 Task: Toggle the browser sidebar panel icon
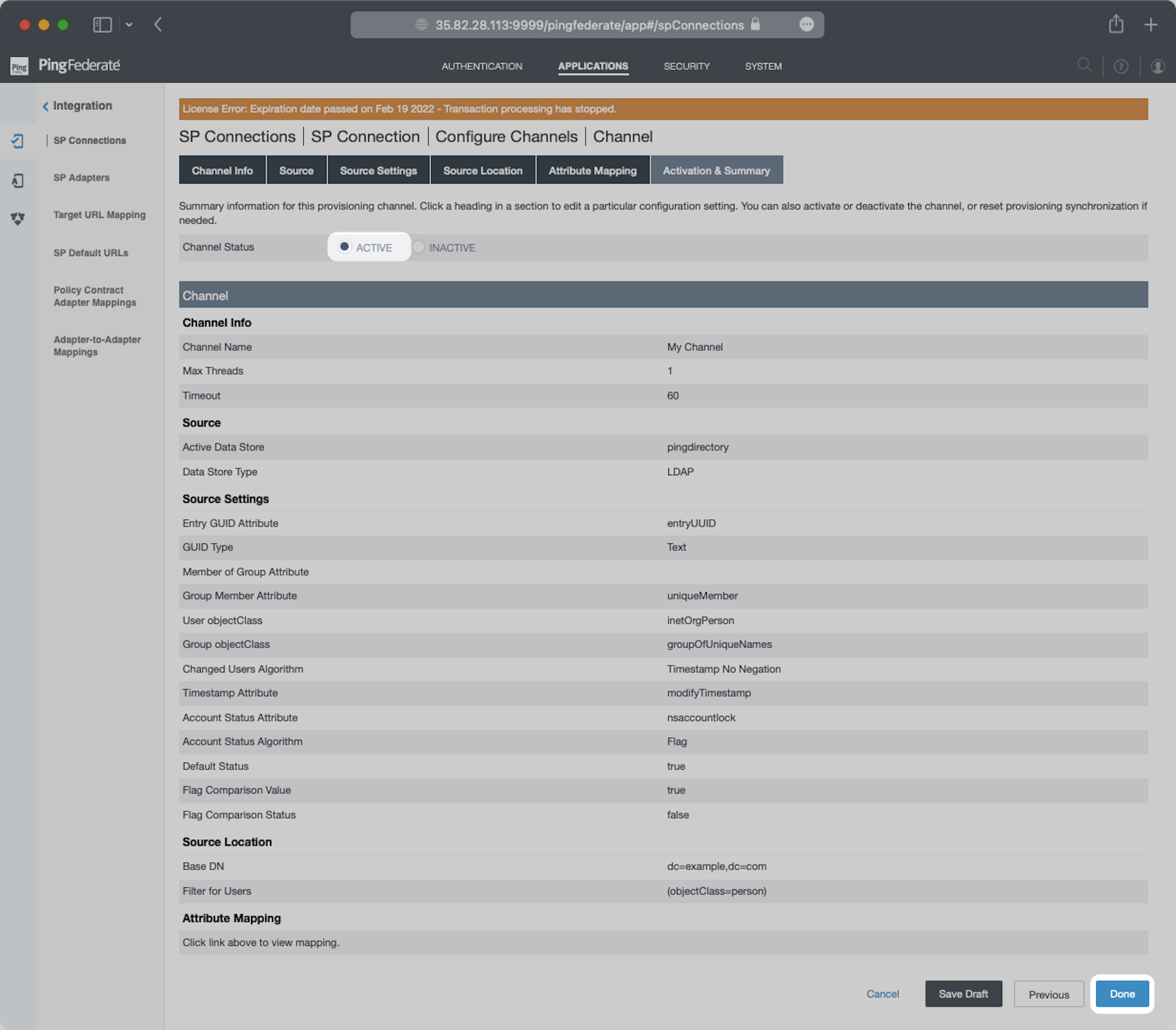(x=102, y=24)
